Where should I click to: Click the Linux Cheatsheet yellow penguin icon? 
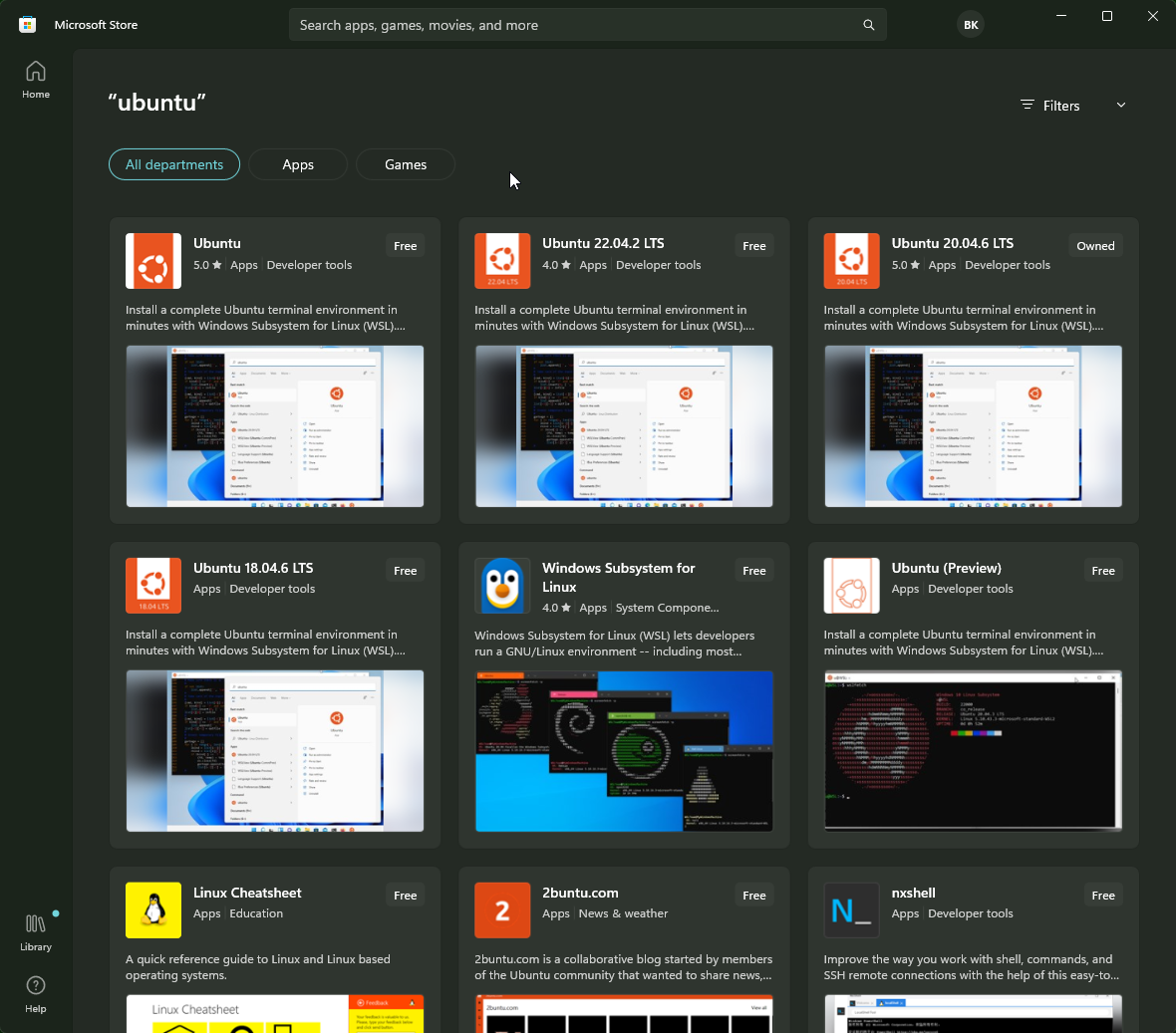153,910
